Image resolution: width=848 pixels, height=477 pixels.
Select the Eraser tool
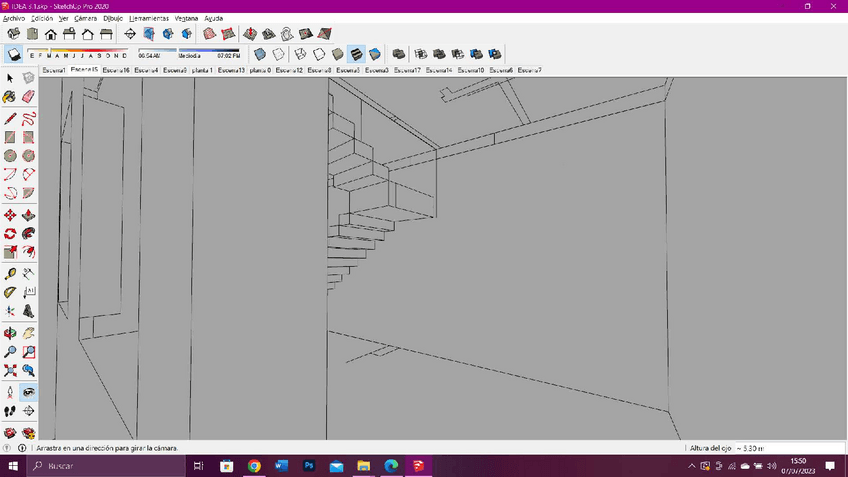(28, 97)
